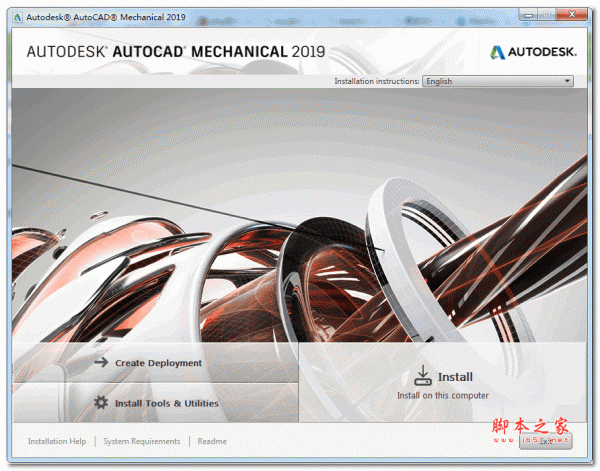
Task: Select Create Deployment option
Action: coord(155,362)
